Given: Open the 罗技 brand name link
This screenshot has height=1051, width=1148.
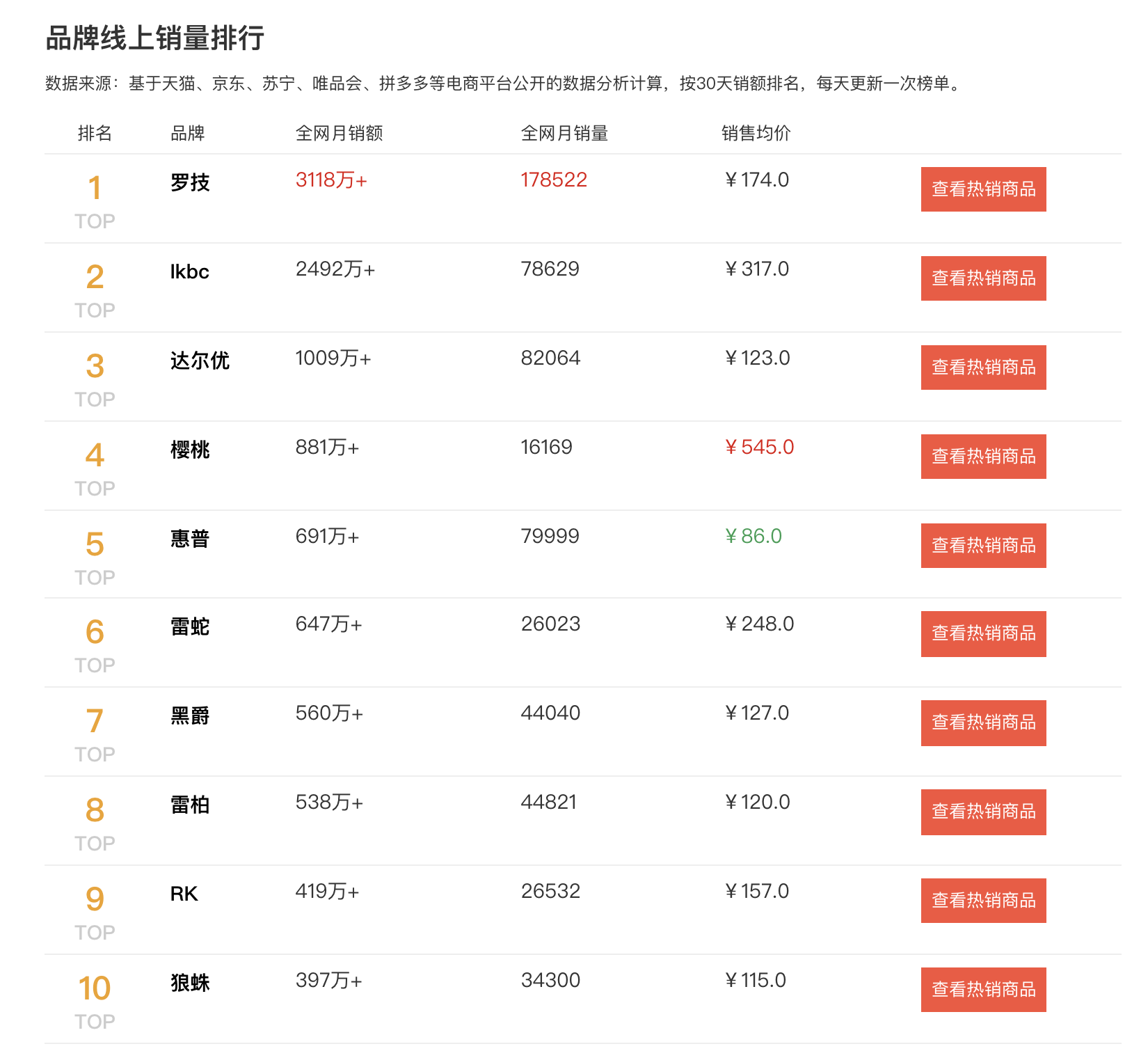Looking at the screenshot, I should (x=190, y=182).
